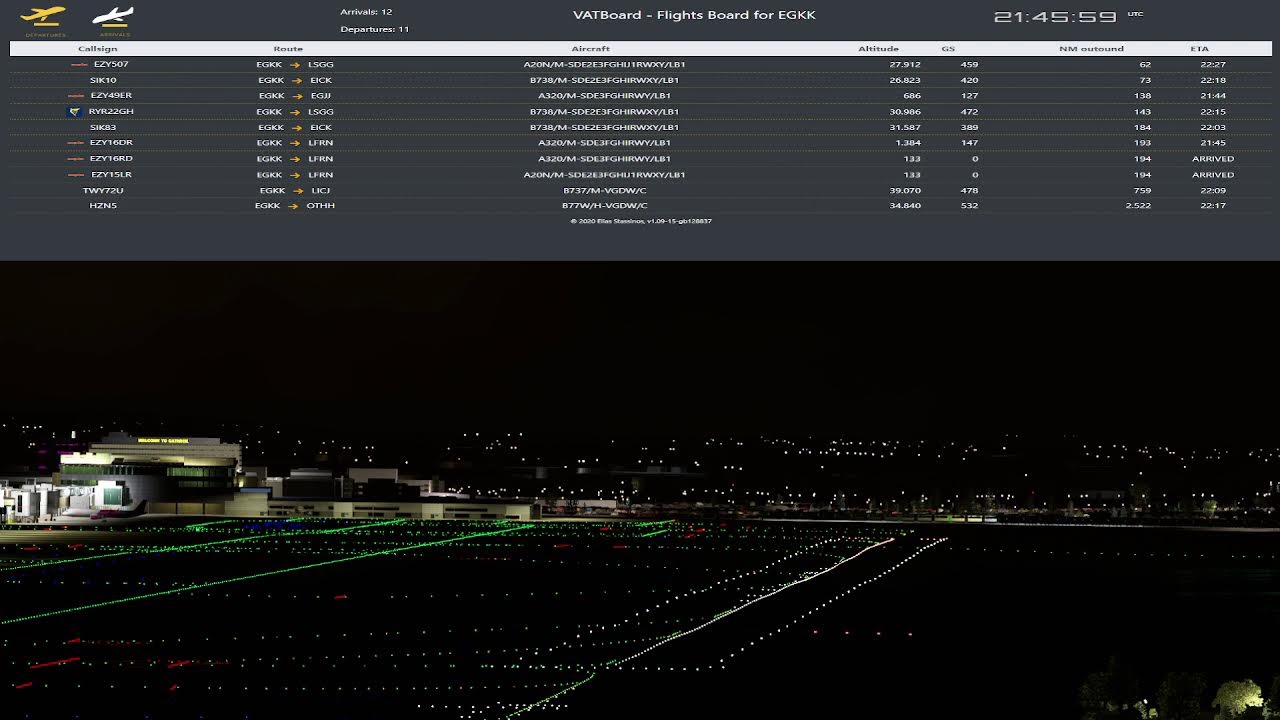Click the route arrow in the SIK83 row
Image resolution: width=1280 pixels, height=720 pixels.
click(297, 127)
